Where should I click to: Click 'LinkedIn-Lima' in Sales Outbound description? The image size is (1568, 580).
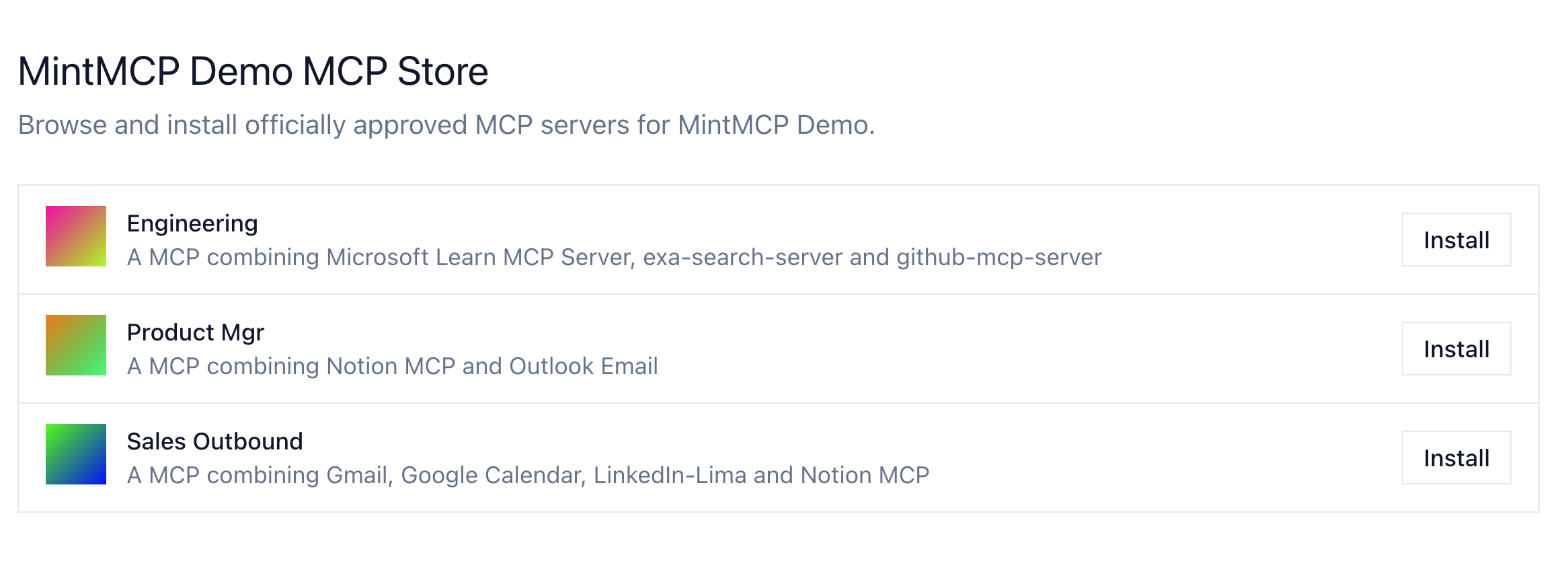click(670, 475)
